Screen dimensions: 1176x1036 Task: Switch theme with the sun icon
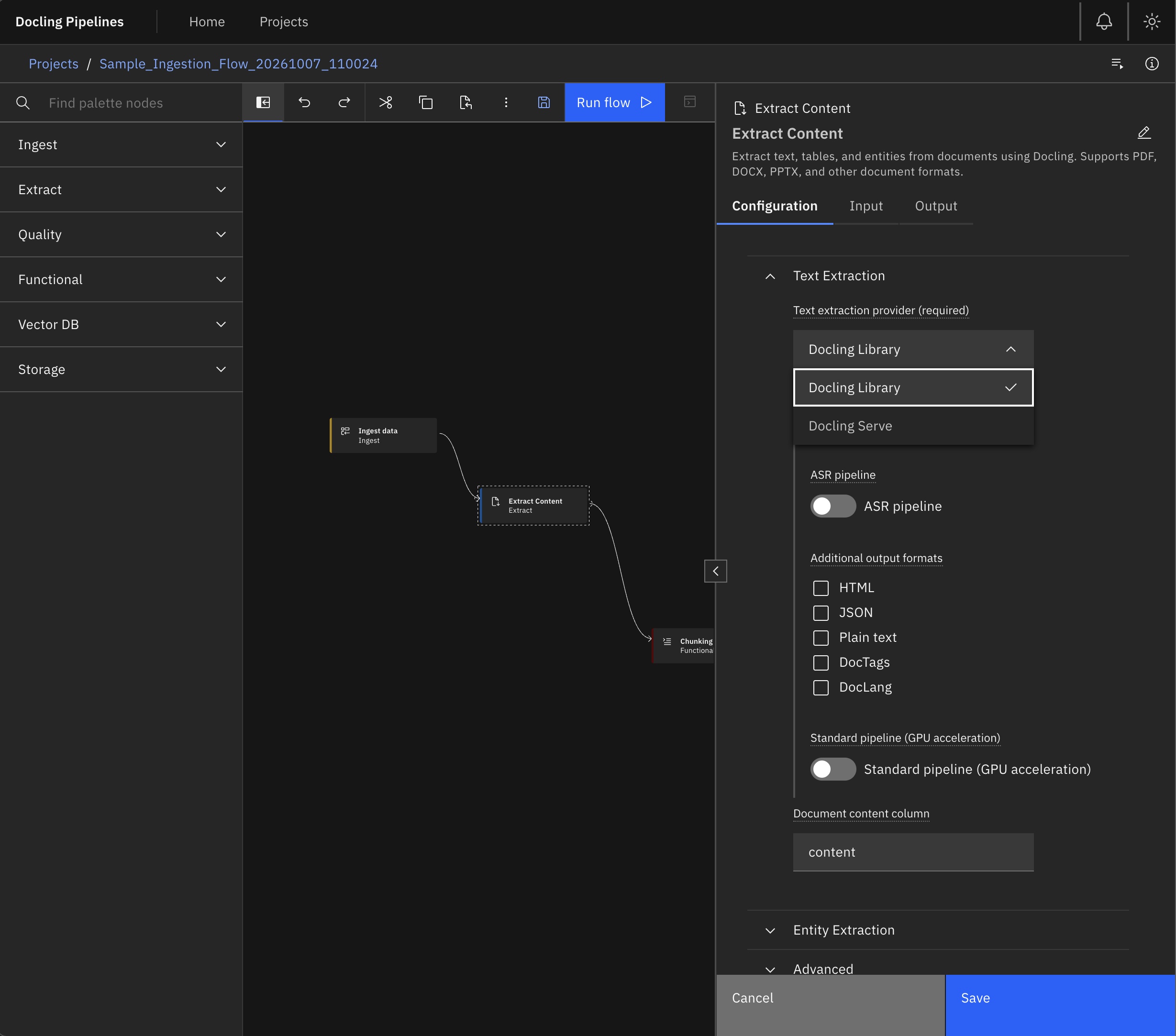pos(1151,22)
